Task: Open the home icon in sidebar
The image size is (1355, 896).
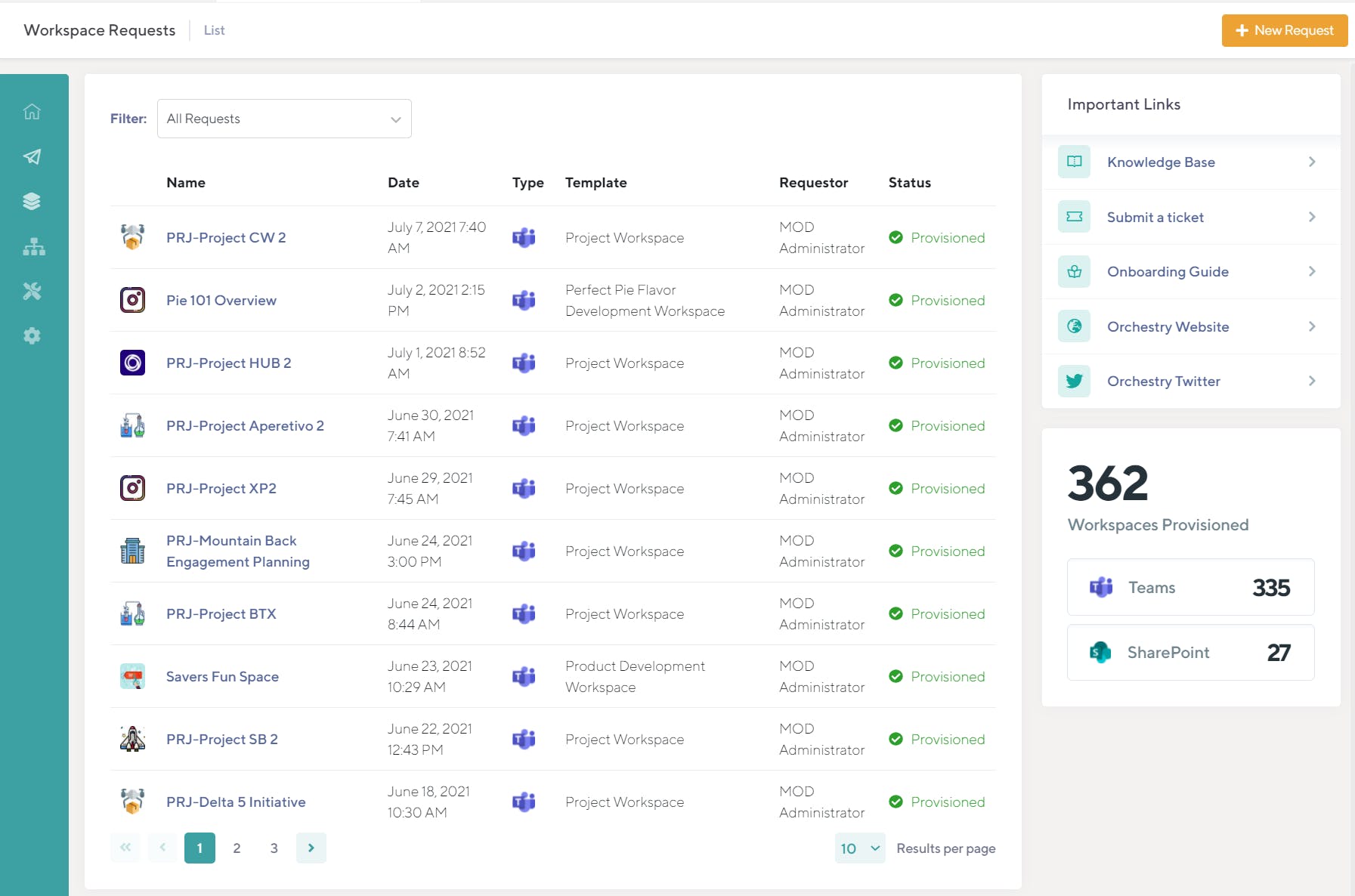Action: (x=32, y=112)
